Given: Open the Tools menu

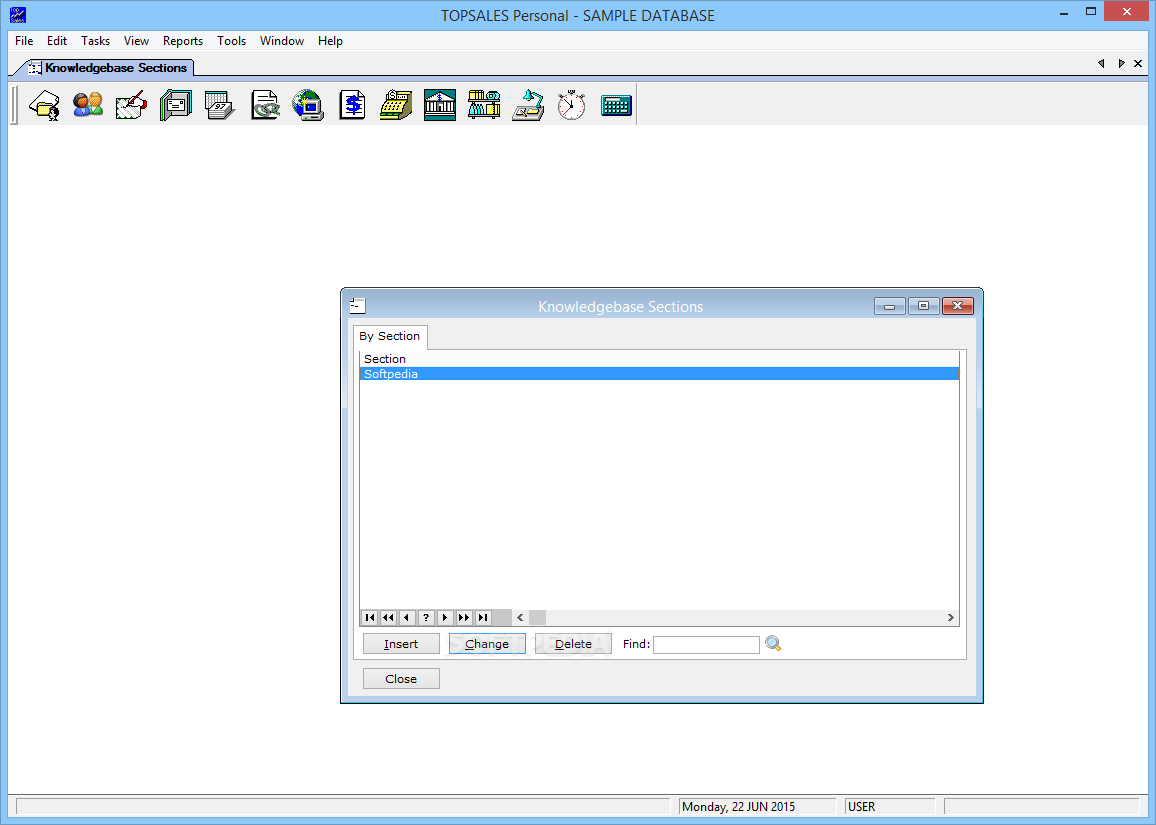Looking at the screenshot, I should coord(231,41).
